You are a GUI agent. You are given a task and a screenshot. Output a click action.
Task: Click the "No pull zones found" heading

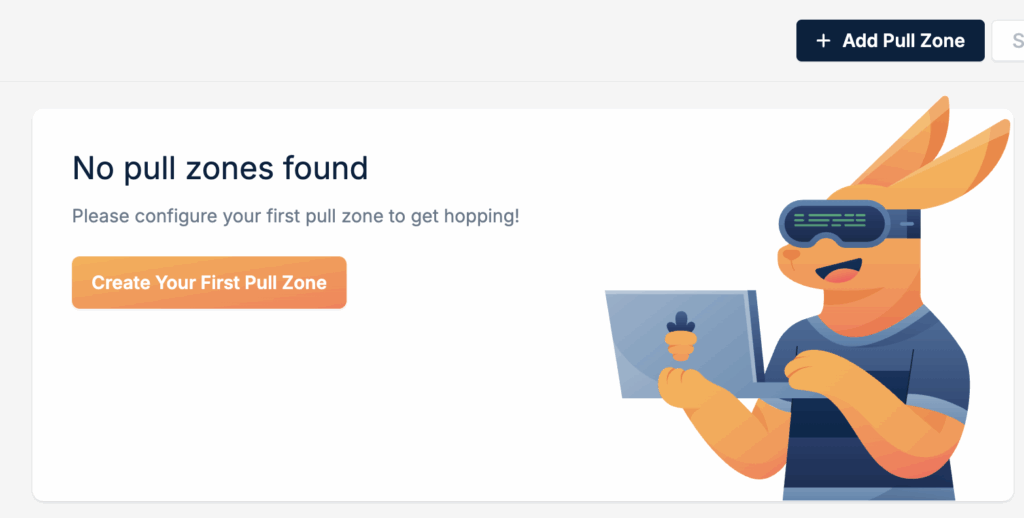(x=220, y=168)
